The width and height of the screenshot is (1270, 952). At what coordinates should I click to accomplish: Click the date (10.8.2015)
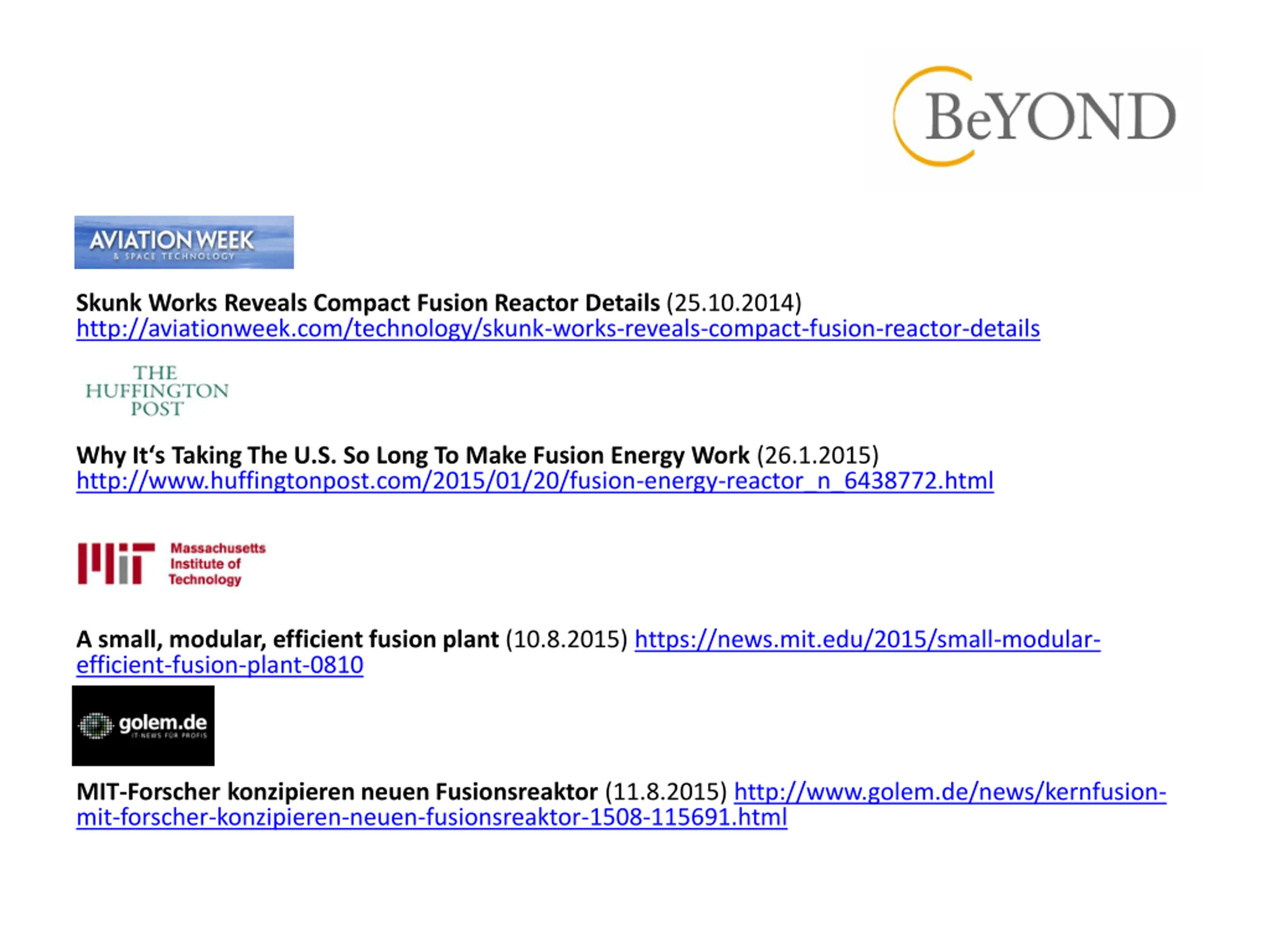(x=567, y=639)
